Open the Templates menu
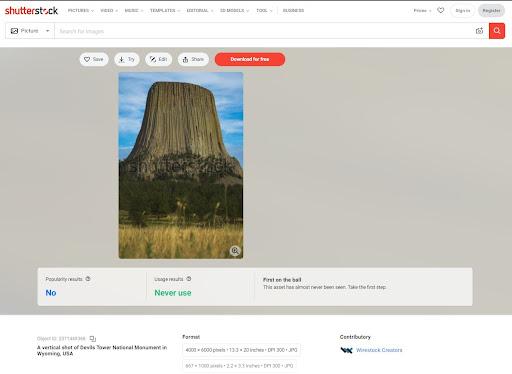The image size is (512, 374). tap(165, 11)
